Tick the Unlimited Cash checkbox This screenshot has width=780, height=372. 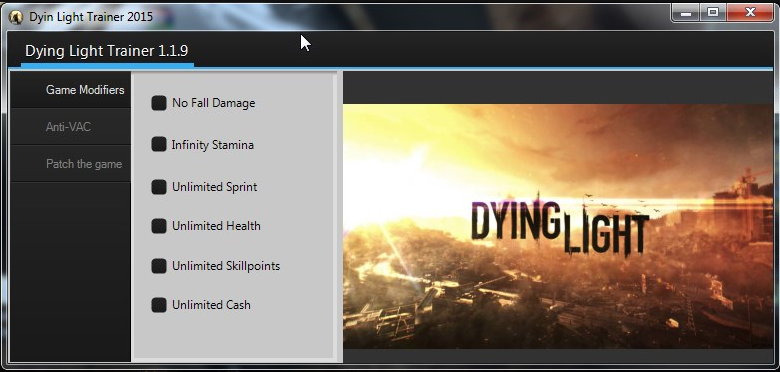[159, 305]
